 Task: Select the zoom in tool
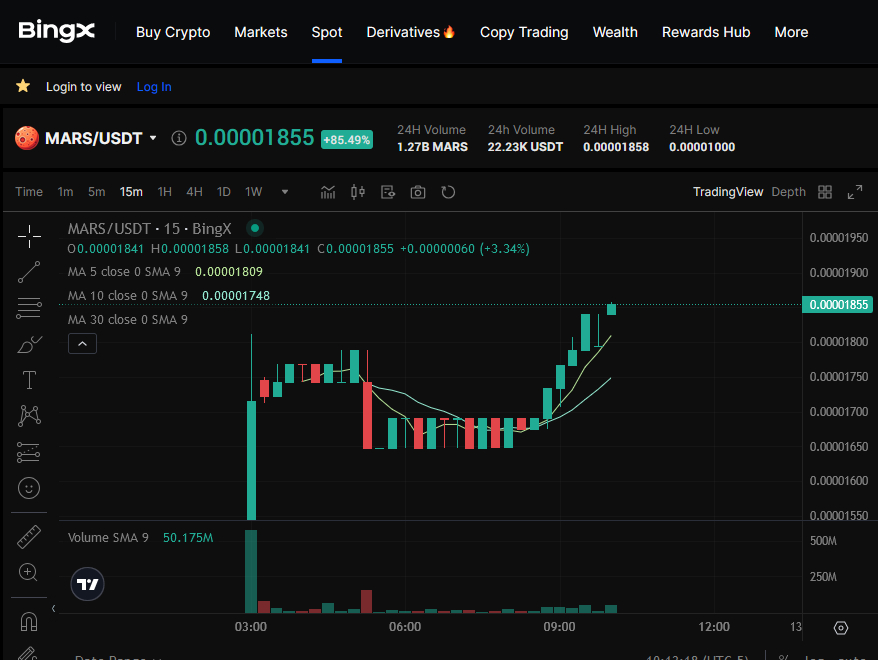(28, 572)
